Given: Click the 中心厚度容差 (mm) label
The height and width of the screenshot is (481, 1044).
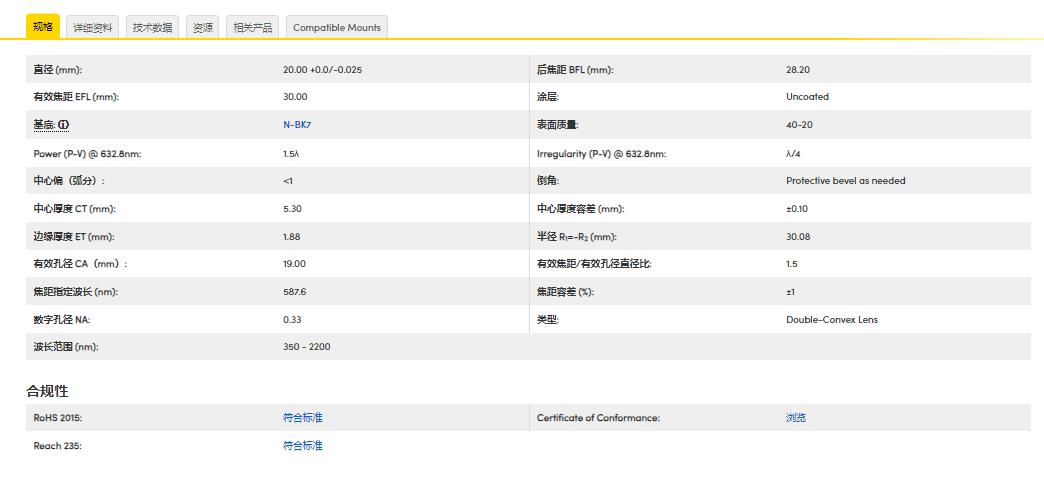Looking at the screenshot, I should (581, 209).
